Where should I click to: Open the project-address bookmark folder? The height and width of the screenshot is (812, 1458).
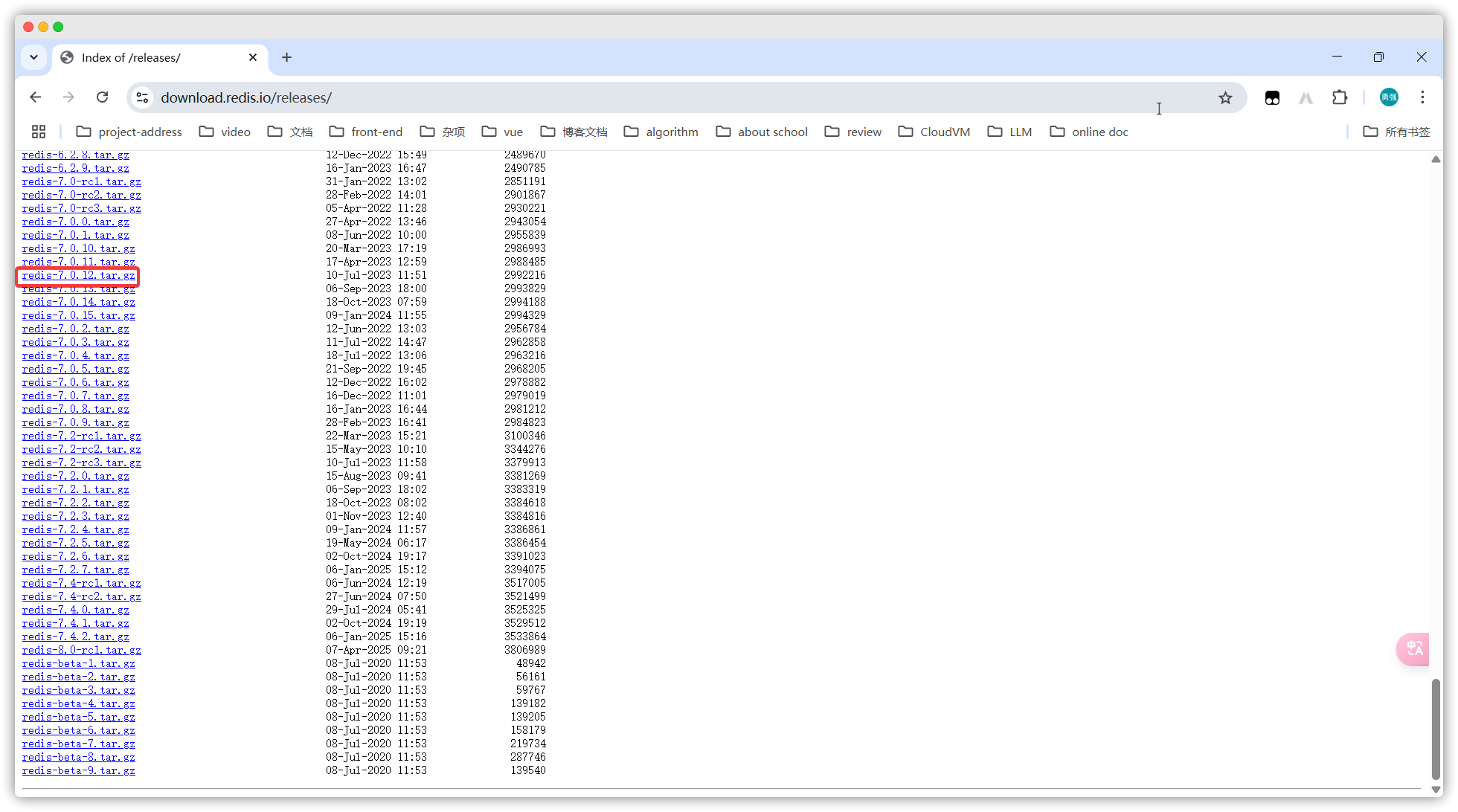129,132
